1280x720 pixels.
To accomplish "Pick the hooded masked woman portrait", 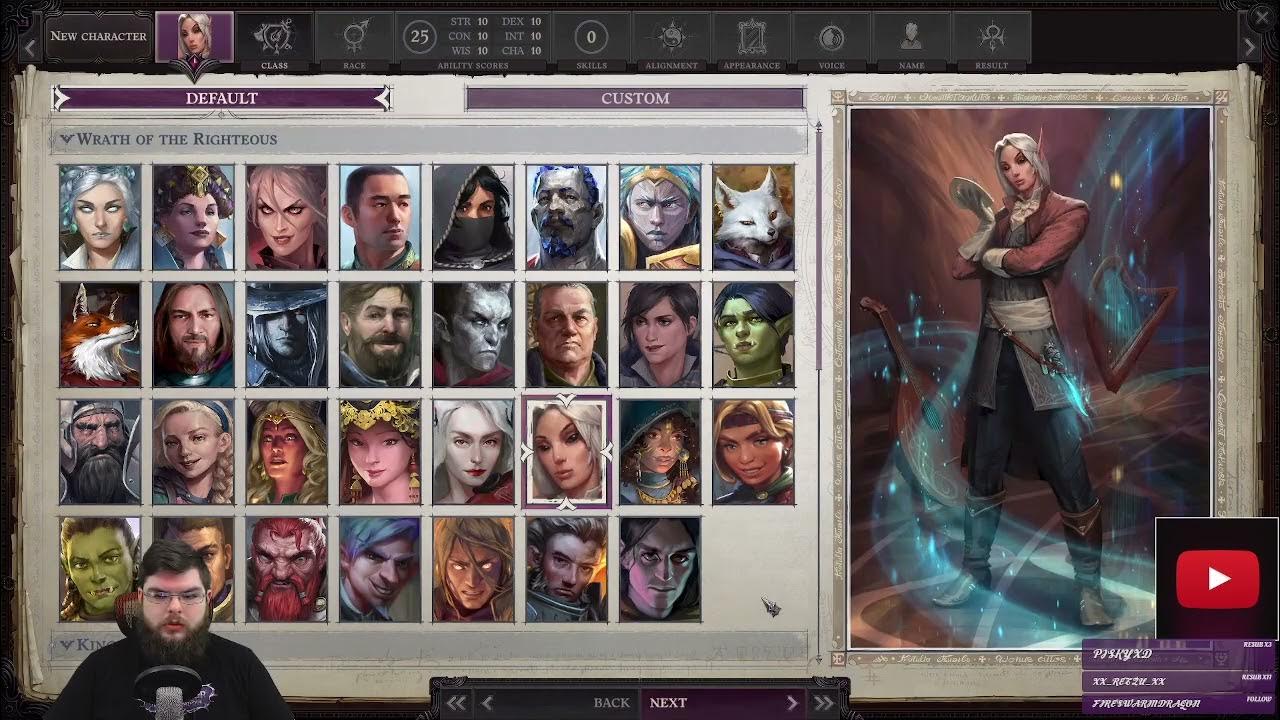I will click(473, 217).
